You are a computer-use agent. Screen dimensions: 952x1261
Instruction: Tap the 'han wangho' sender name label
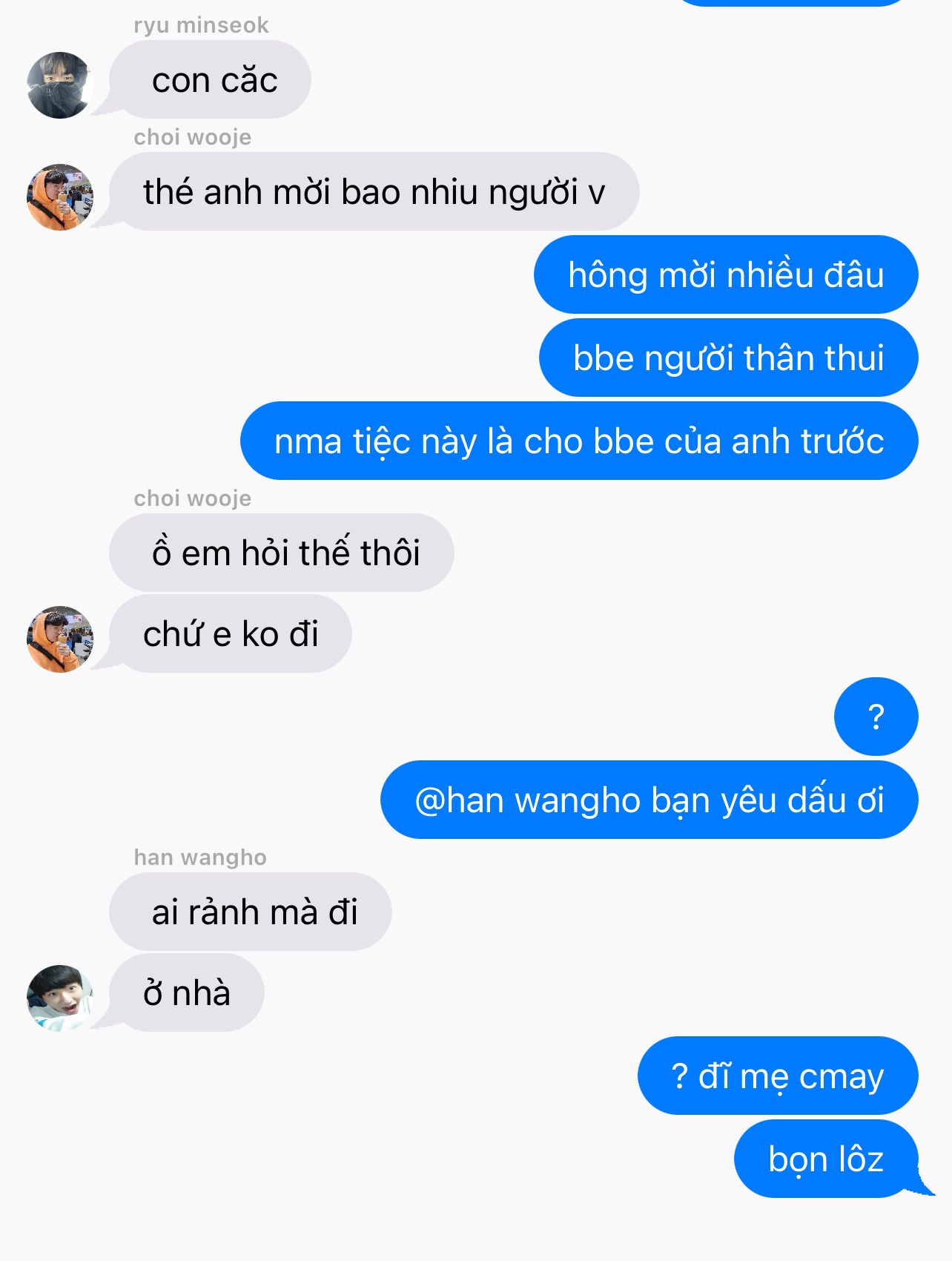point(200,857)
